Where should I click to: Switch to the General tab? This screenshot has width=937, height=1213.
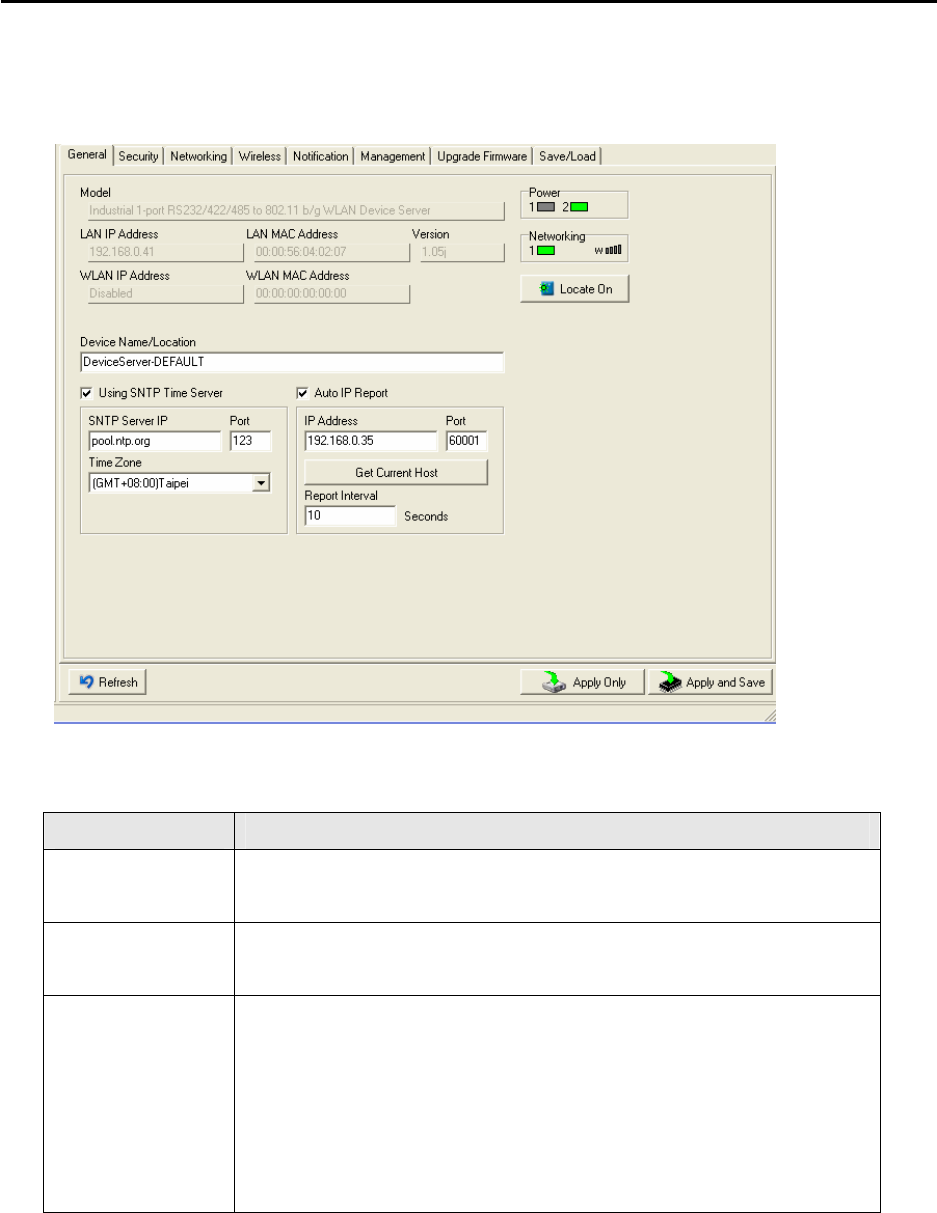(86, 155)
